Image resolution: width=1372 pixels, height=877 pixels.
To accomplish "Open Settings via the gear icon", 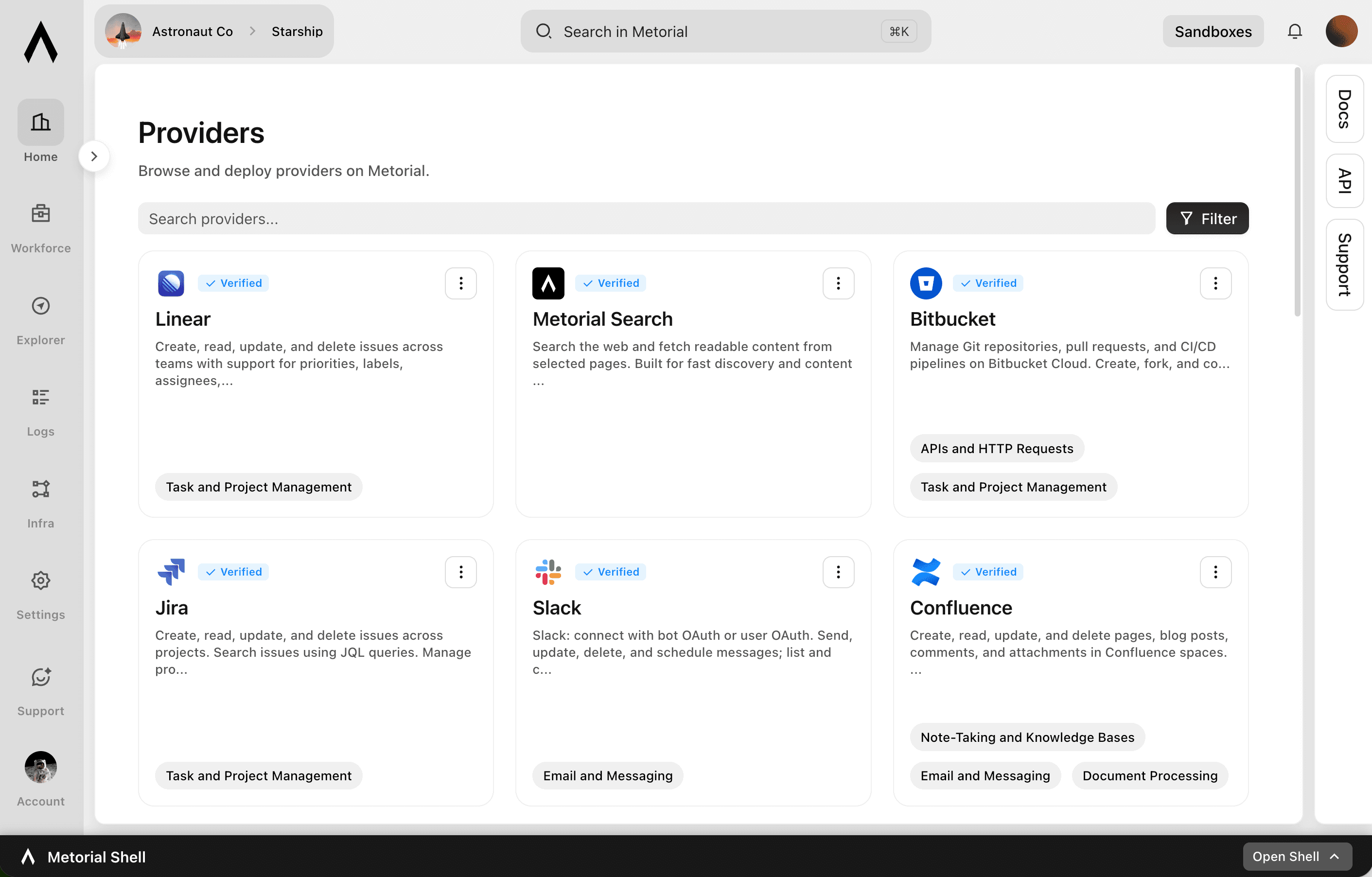I will point(40,580).
